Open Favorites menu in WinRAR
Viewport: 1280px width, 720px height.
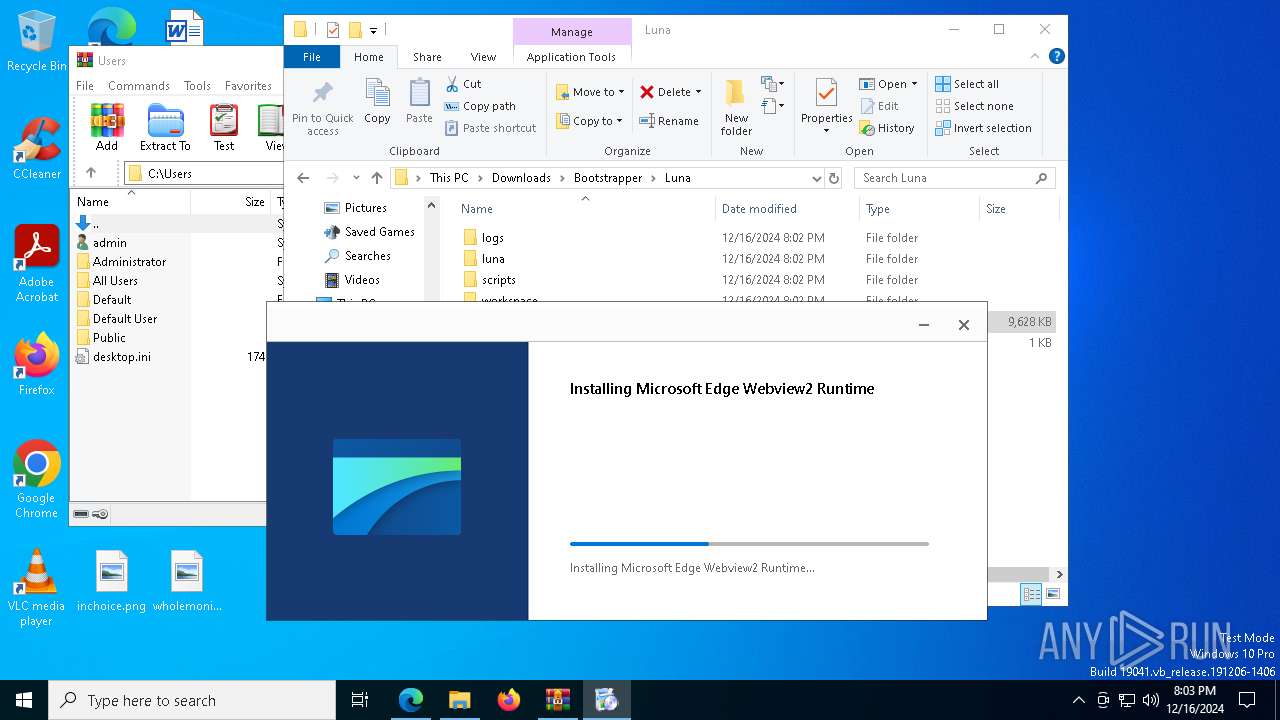pos(248,86)
